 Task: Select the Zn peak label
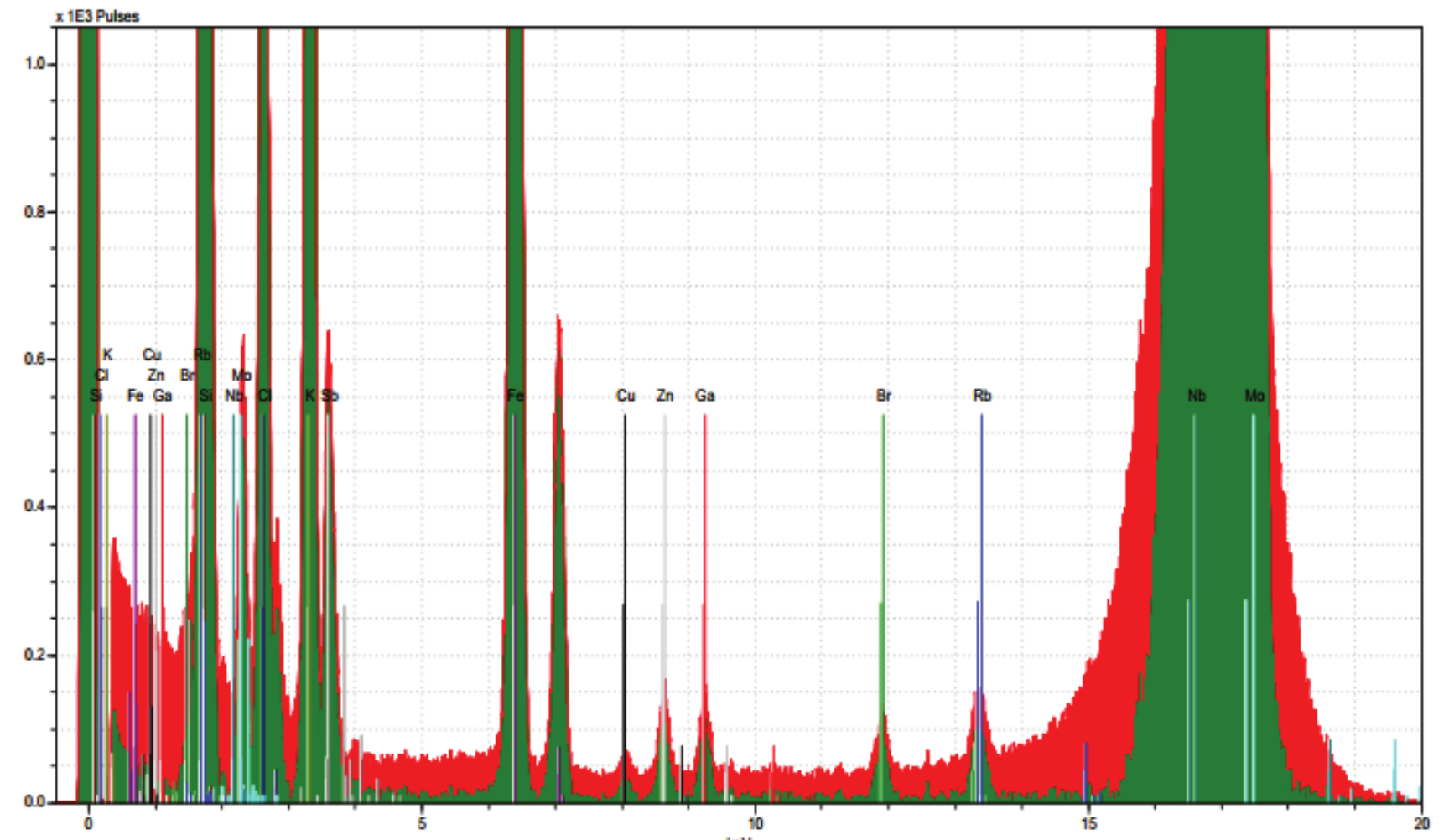click(665, 397)
